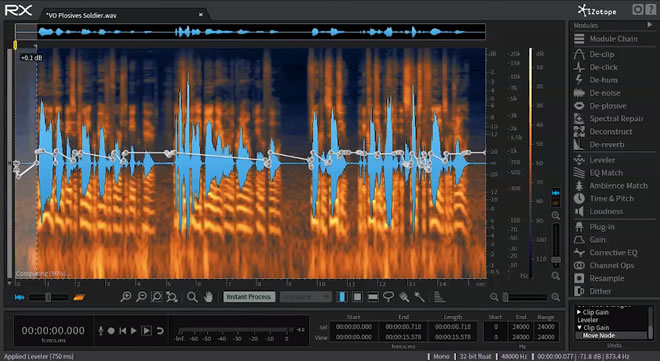
Task: Open the Dither module
Action: click(593, 291)
